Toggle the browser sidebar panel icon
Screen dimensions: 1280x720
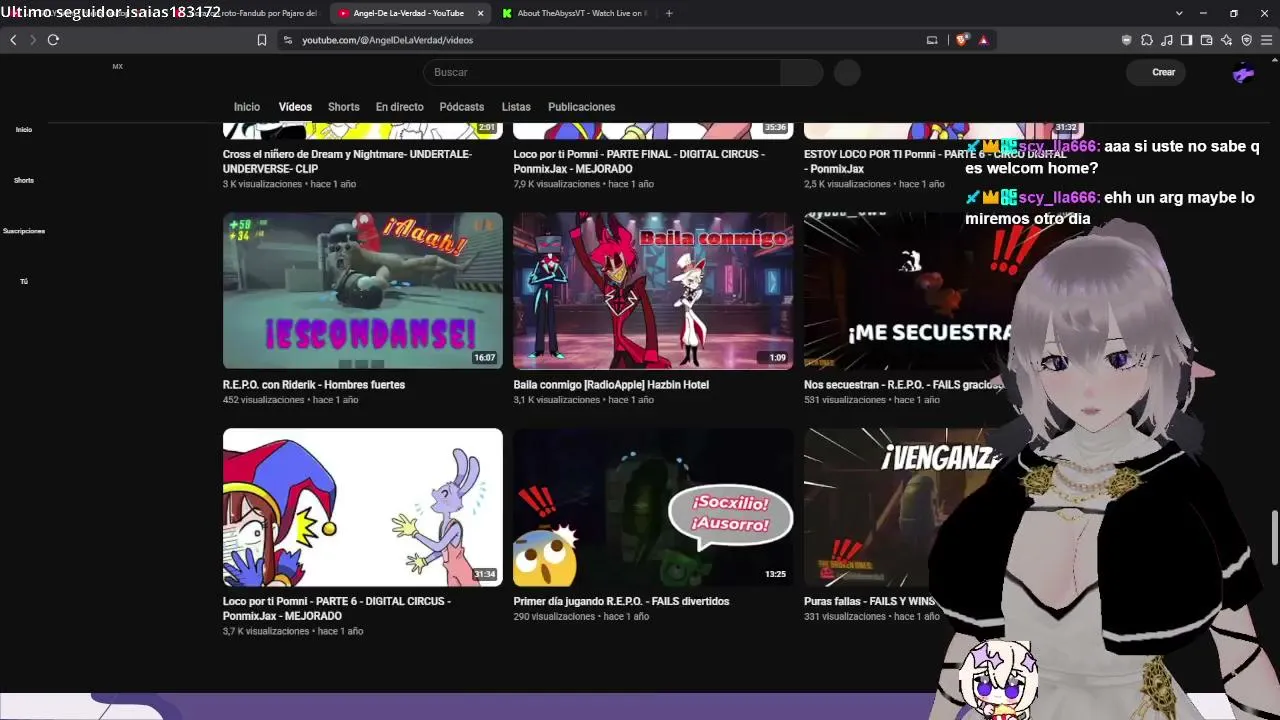click(x=1186, y=40)
